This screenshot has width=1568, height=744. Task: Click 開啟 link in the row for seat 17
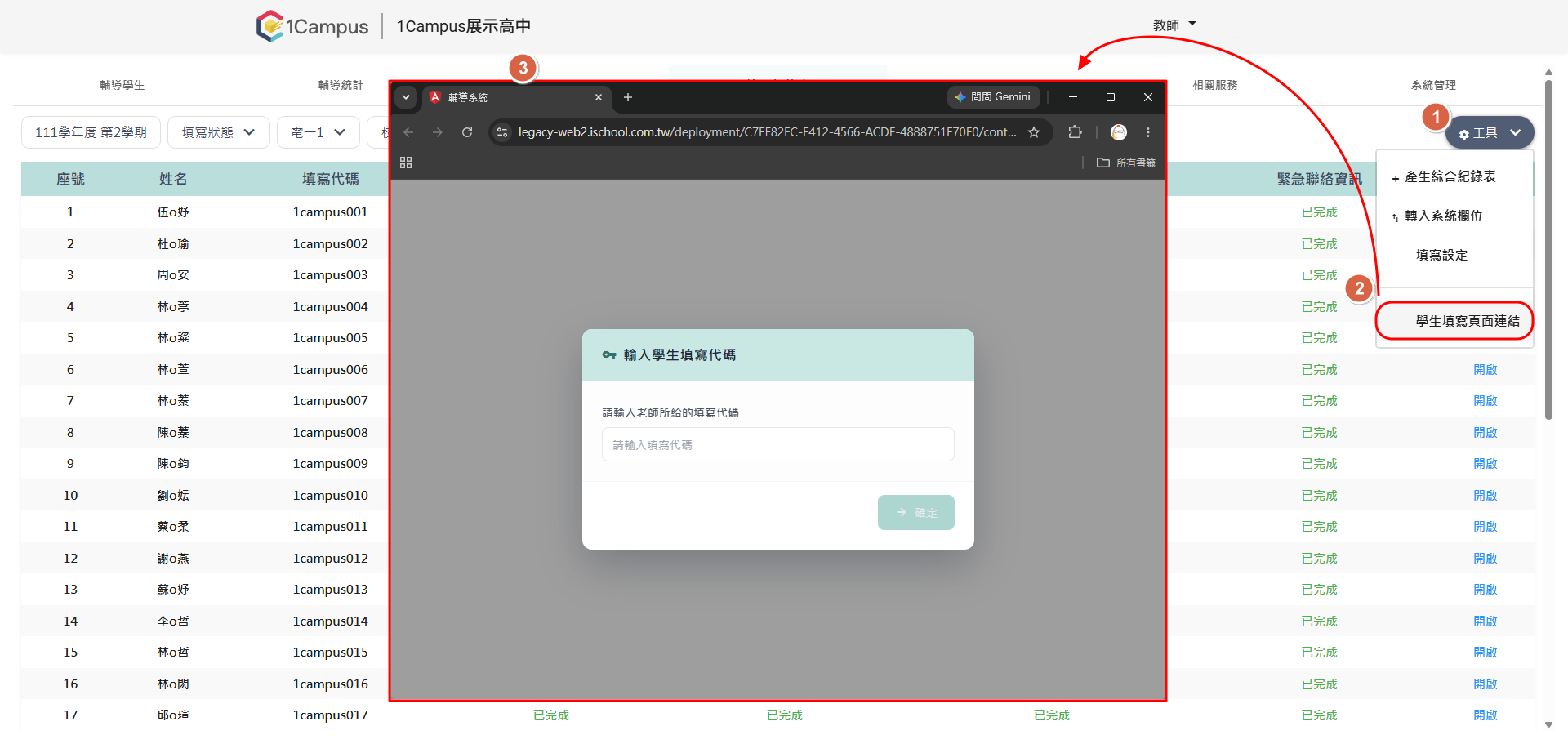click(x=1486, y=715)
